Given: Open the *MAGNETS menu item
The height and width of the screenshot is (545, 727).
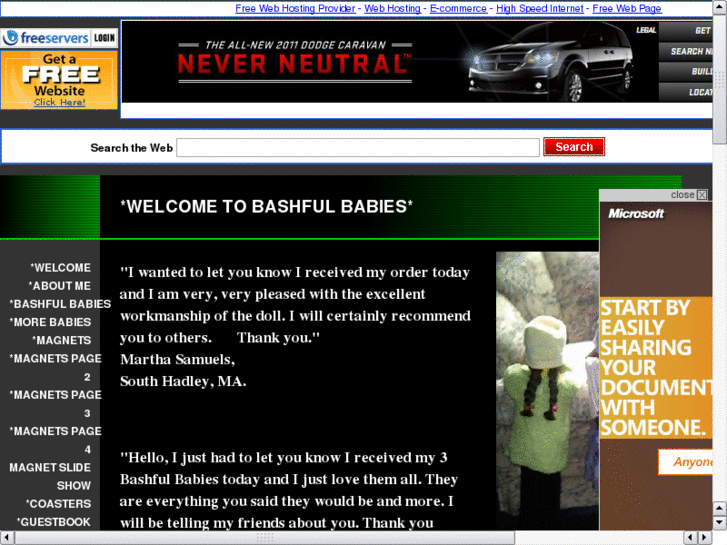Looking at the screenshot, I should pyautogui.click(x=61, y=340).
